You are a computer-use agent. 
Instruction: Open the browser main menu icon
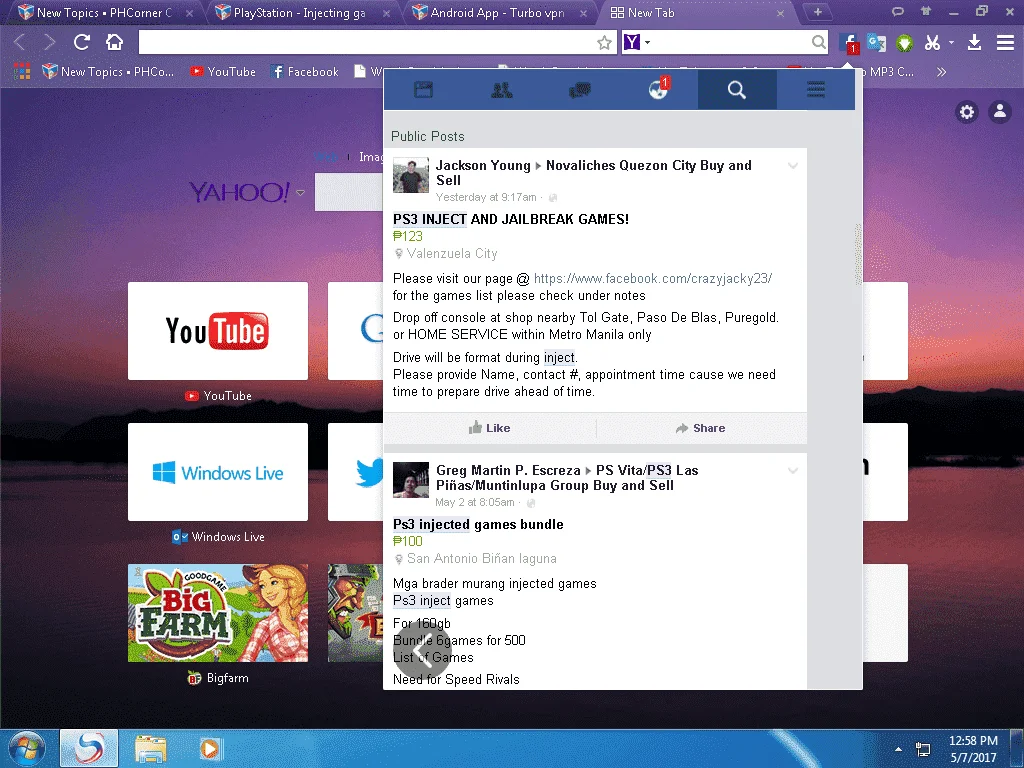pyautogui.click(x=1005, y=42)
